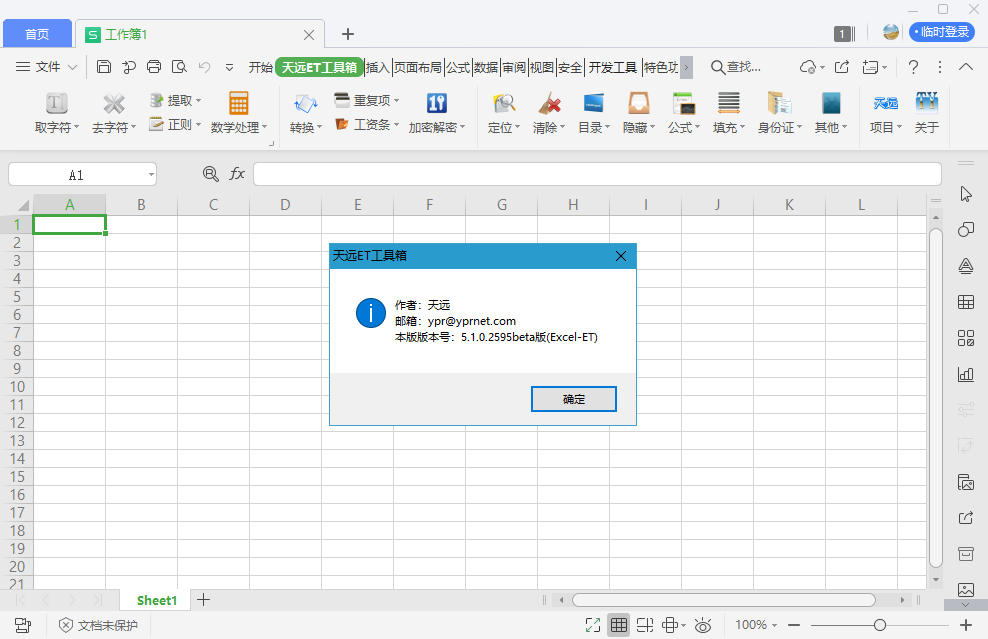Toggle normal grid view in status bar
The width and height of the screenshot is (988, 639).
[x=619, y=625]
